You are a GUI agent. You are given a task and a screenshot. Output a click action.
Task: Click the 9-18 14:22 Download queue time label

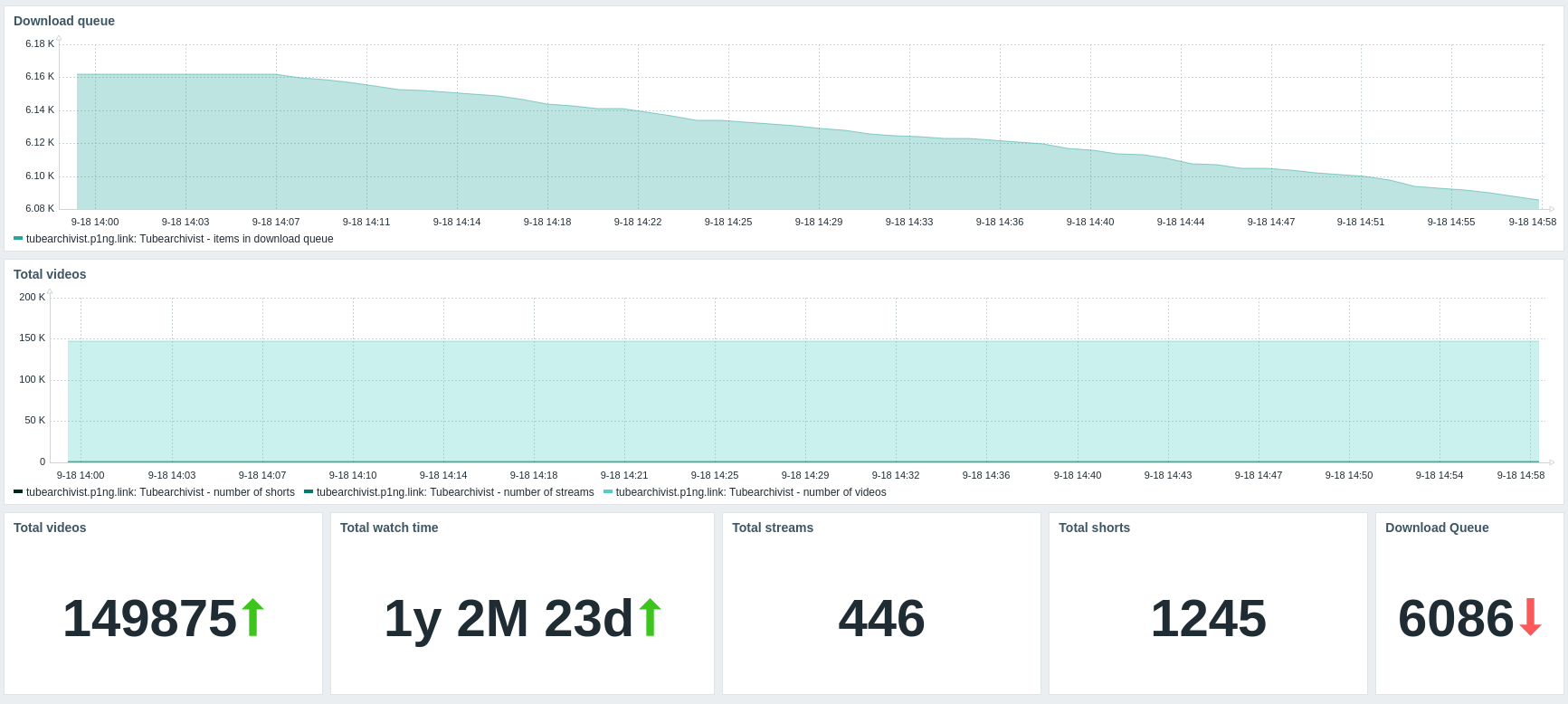638,222
